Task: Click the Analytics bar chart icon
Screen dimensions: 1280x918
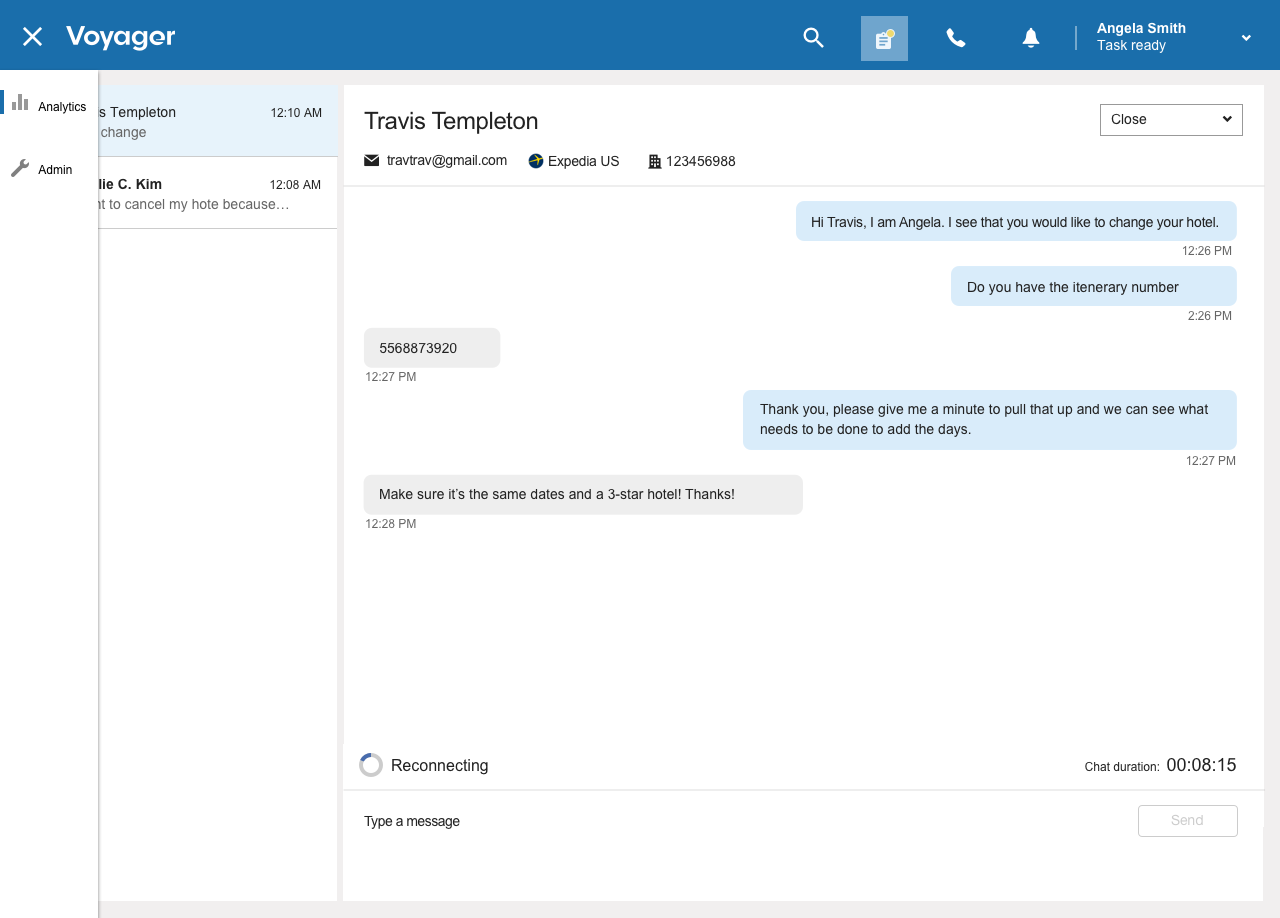Action: point(20,102)
